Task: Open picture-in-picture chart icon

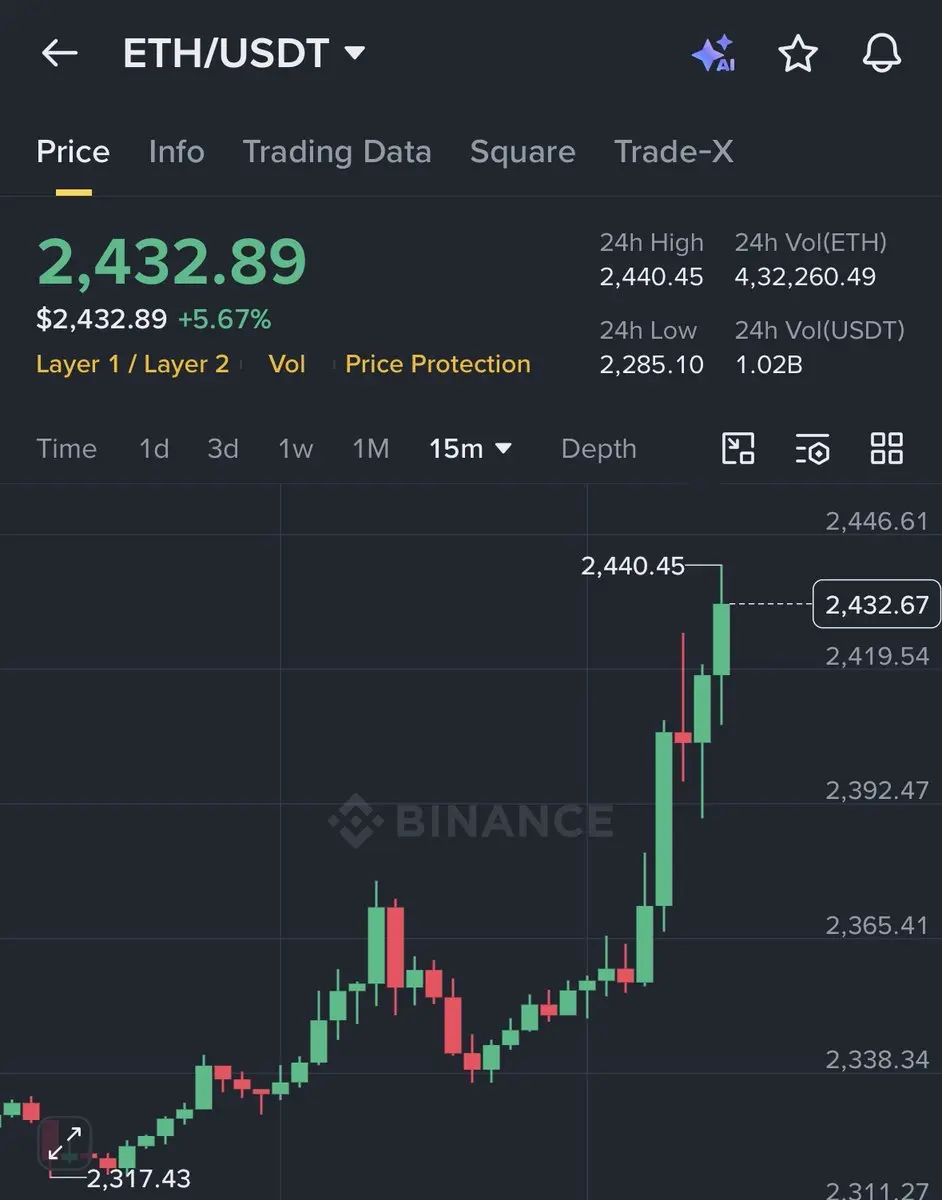Action: coord(738,449)
